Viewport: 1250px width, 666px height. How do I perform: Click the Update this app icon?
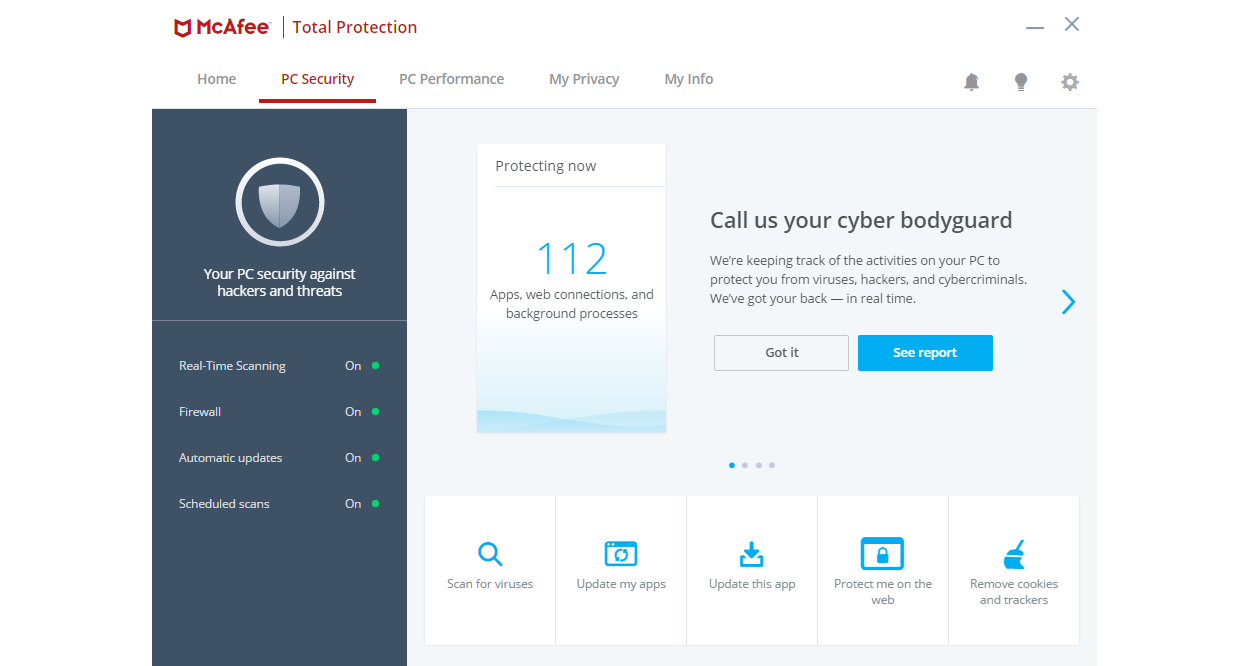(751, 553)
